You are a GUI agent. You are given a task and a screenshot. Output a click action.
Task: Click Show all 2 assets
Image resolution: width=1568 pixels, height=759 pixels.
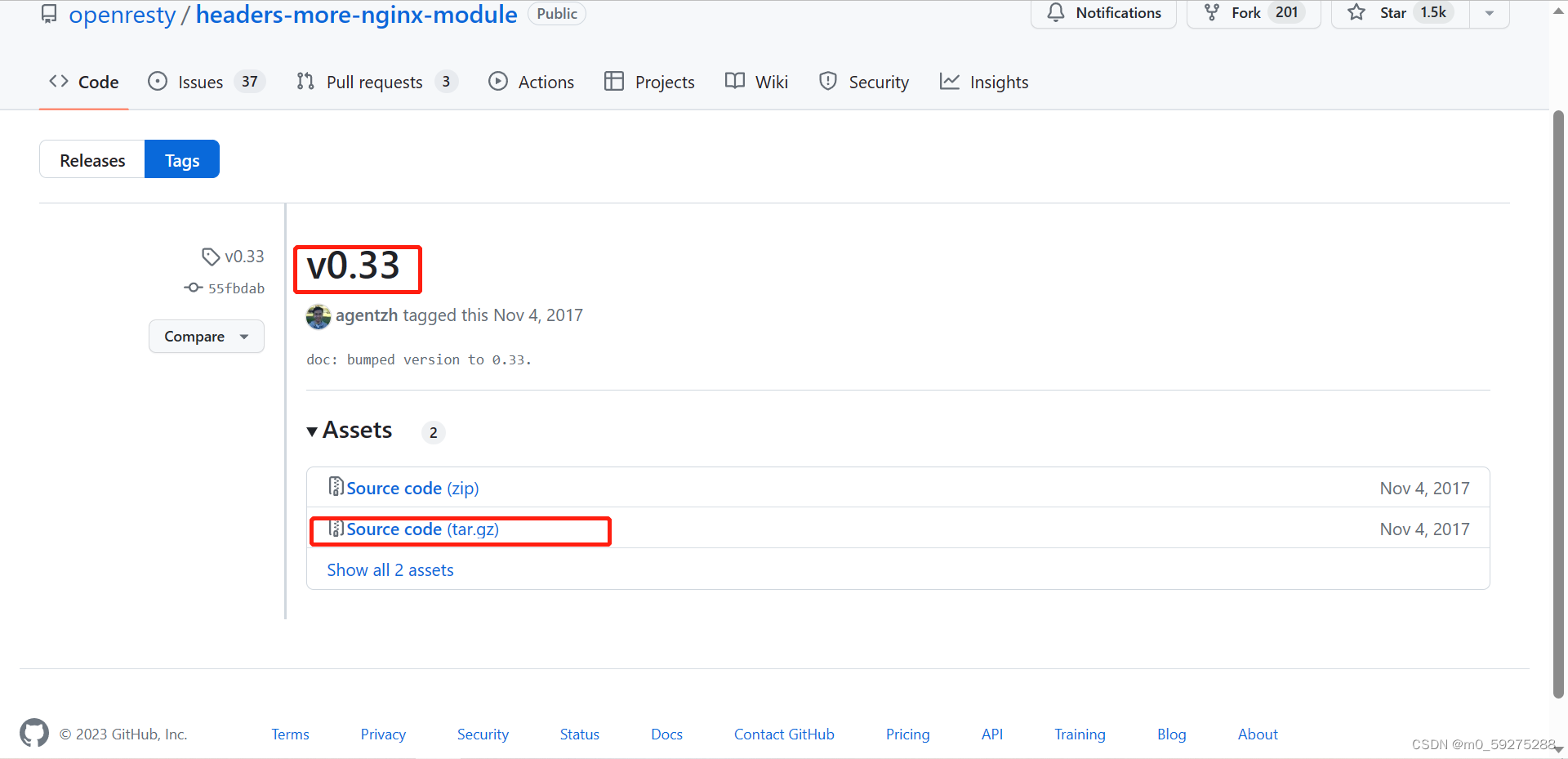pyautogui.click(x=390, y=570)
